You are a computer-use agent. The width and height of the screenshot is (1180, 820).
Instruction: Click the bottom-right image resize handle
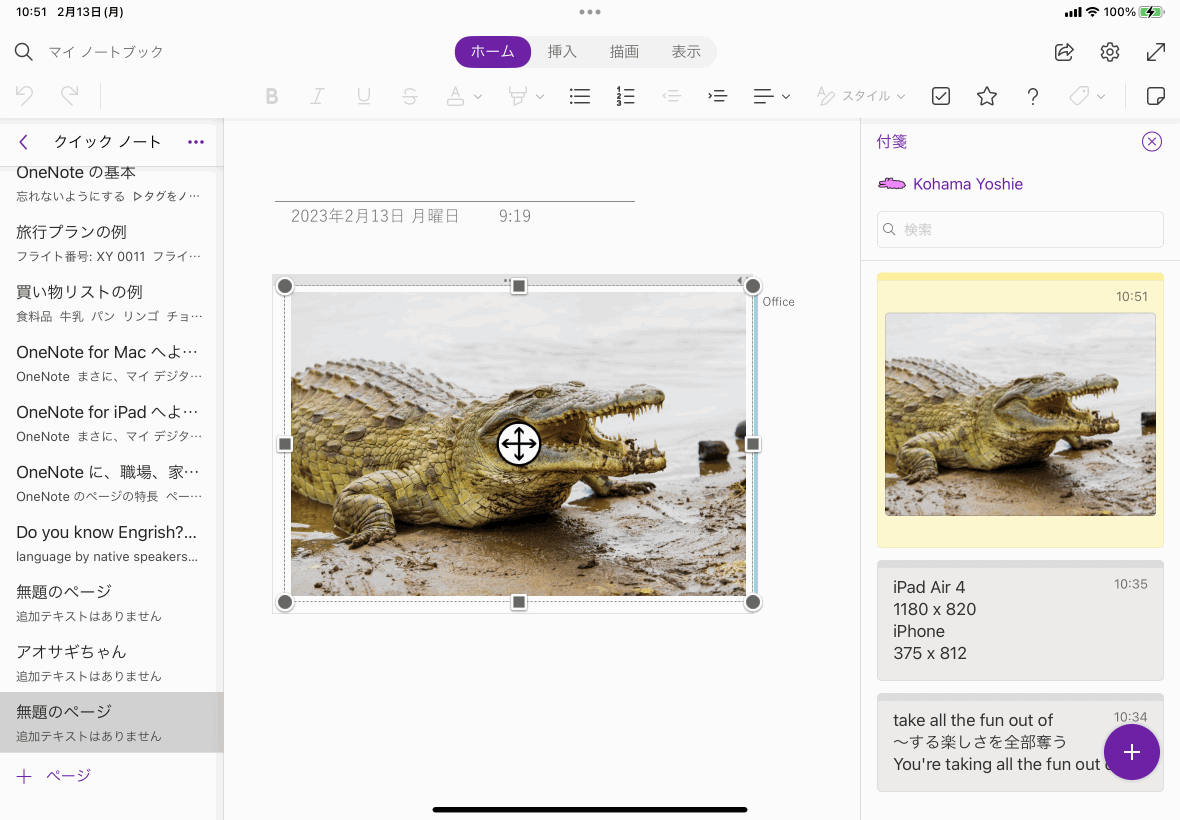[x=753, y=602]
